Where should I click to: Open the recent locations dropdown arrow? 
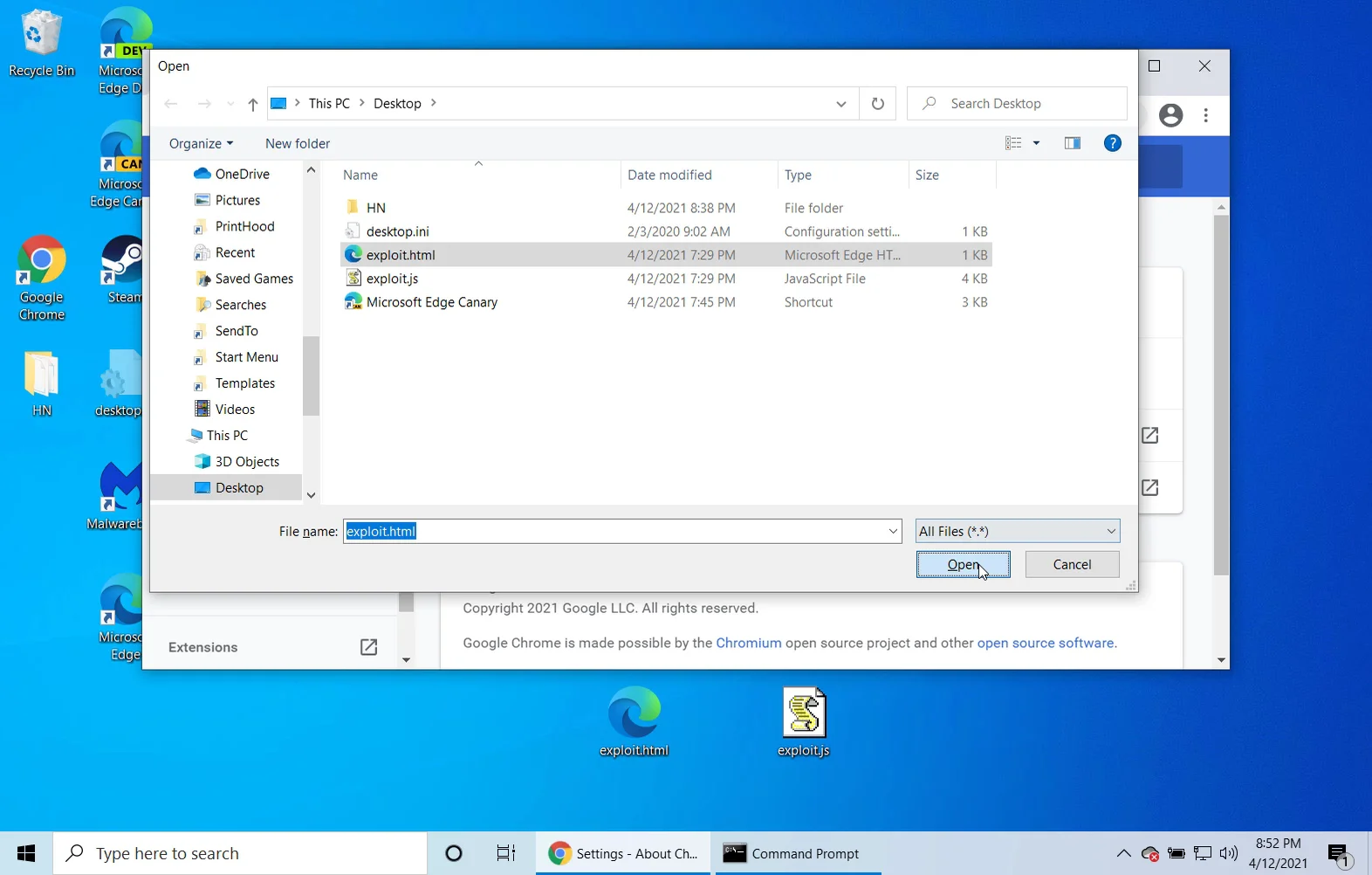coord(230,104)
